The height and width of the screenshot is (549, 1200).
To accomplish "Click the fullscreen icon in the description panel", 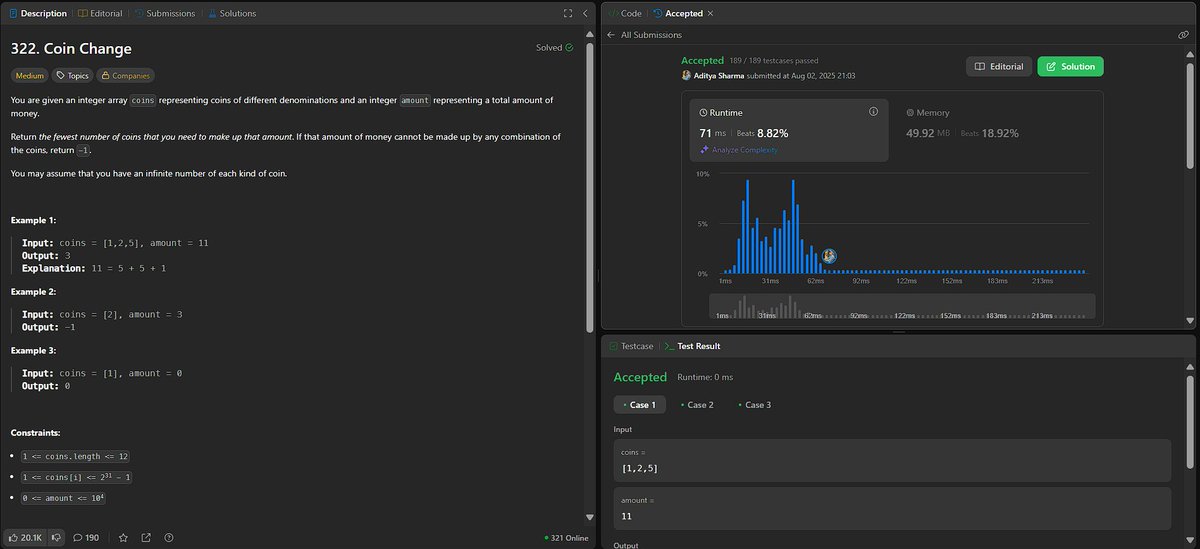I will pyautogui.click(x=568, y=13).
